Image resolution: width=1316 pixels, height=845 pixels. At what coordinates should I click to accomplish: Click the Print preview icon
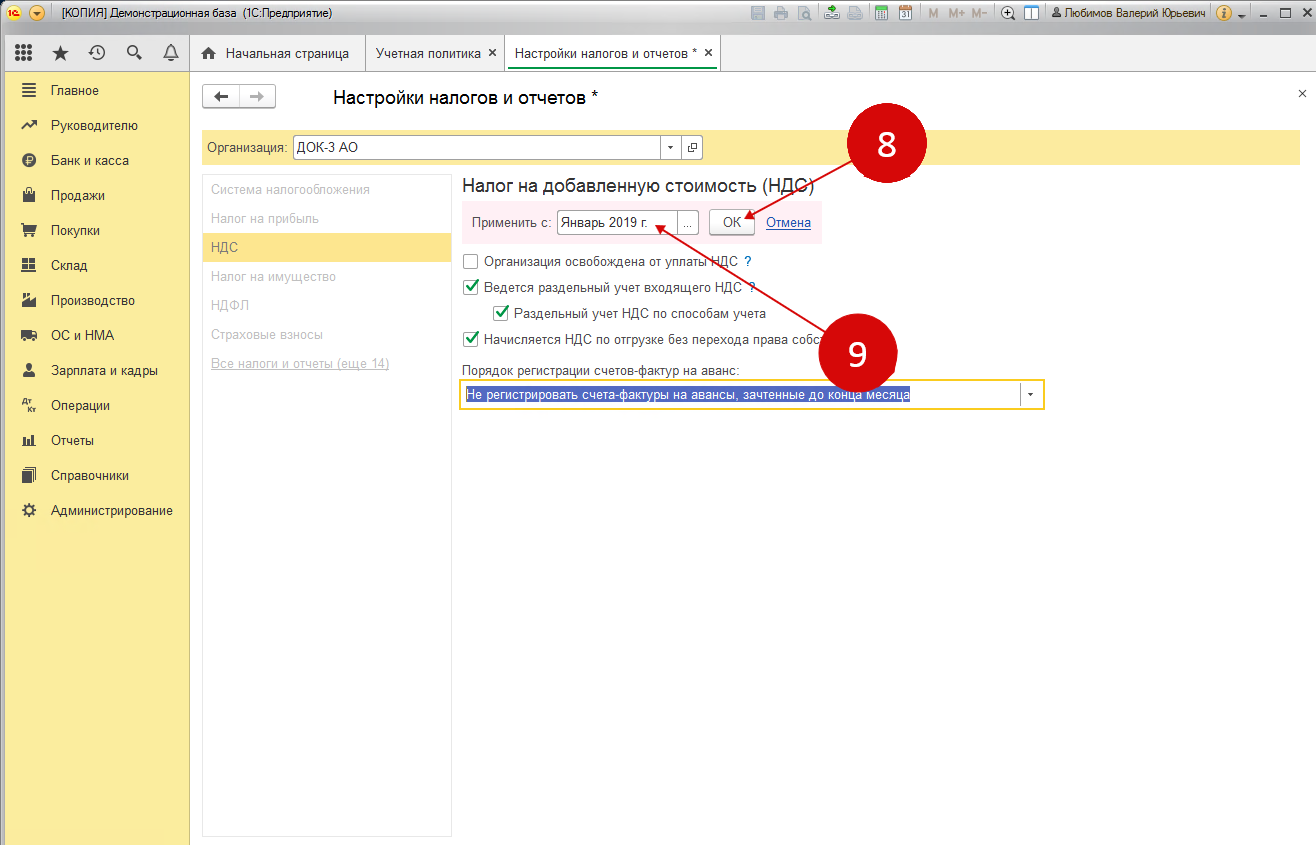804,13
